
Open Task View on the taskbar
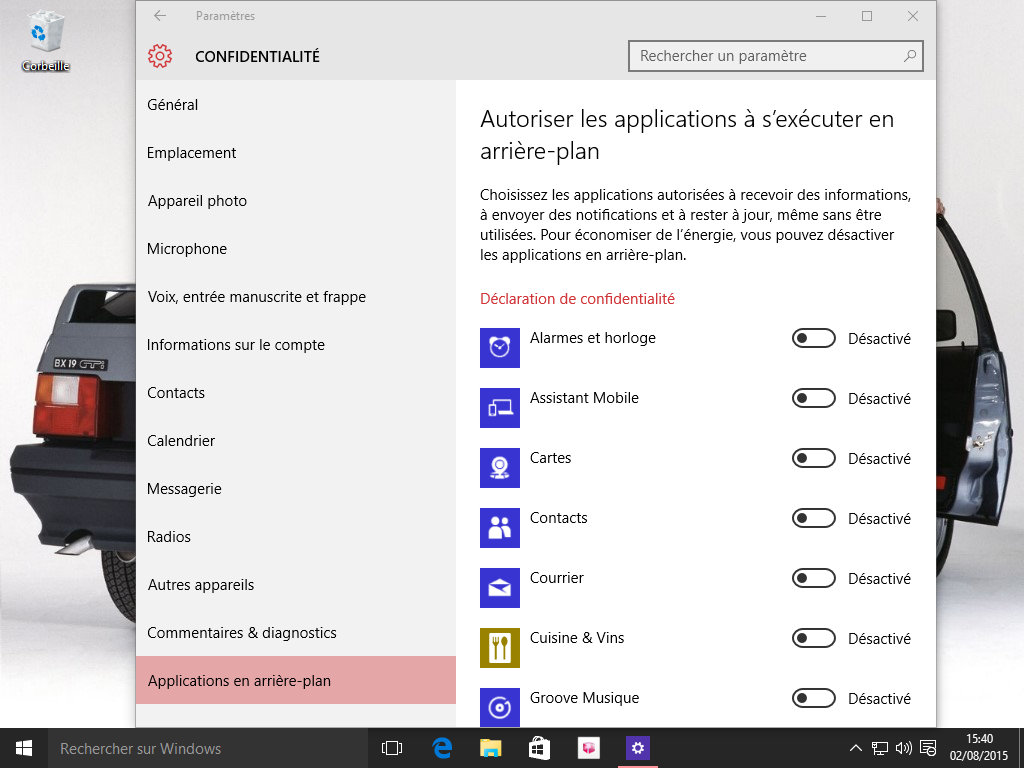click(x=392, y=748)
